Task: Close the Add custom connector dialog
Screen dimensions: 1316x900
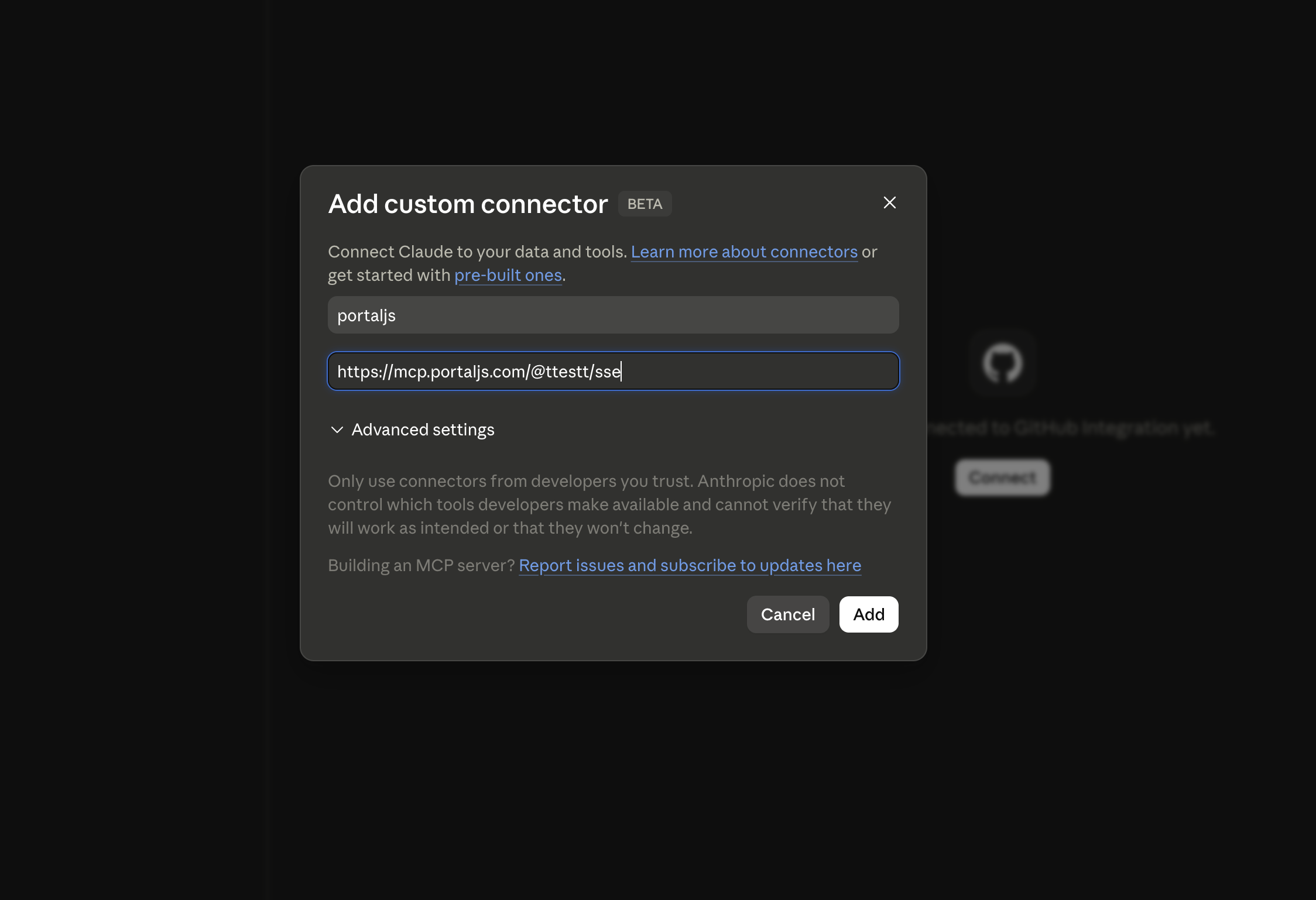Action: tap(889, 202)
